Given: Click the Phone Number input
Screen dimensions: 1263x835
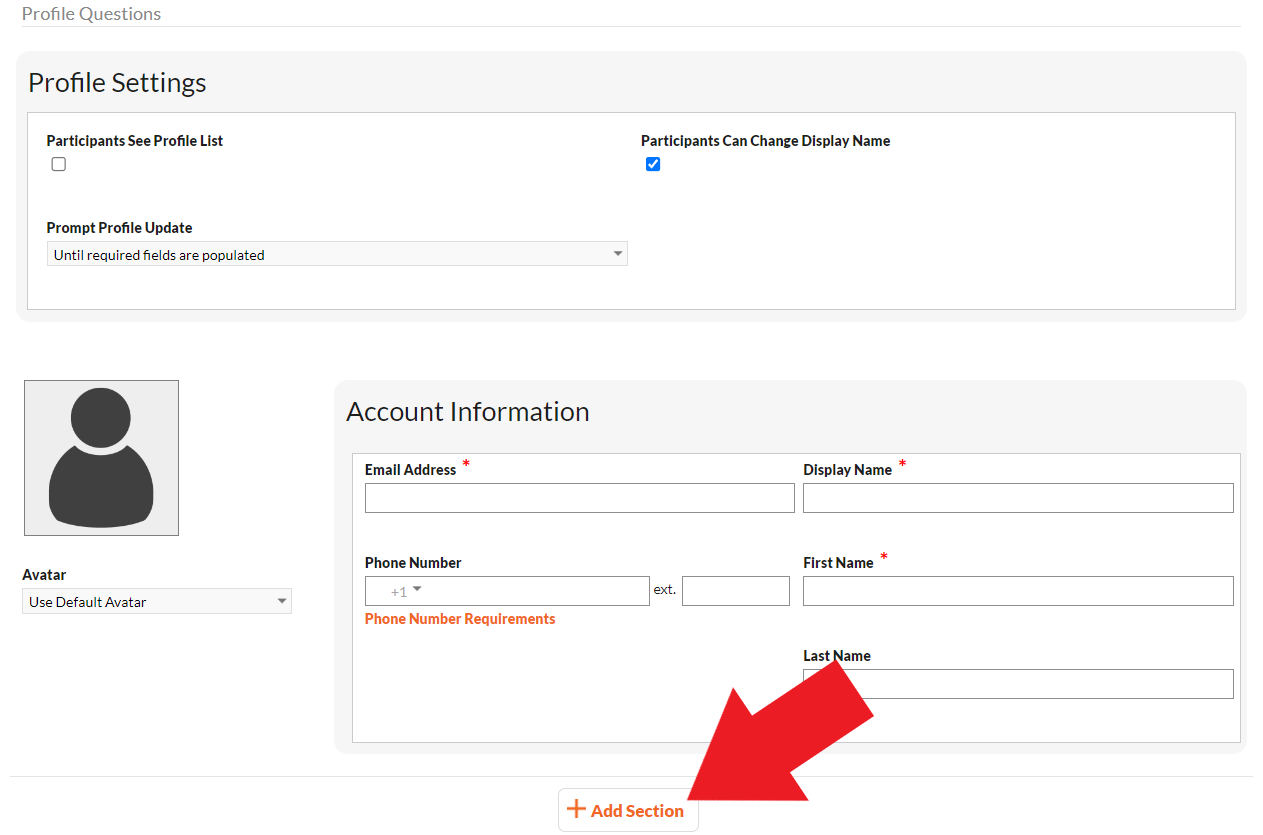Looking at the screenshot, I should (507, 591).
